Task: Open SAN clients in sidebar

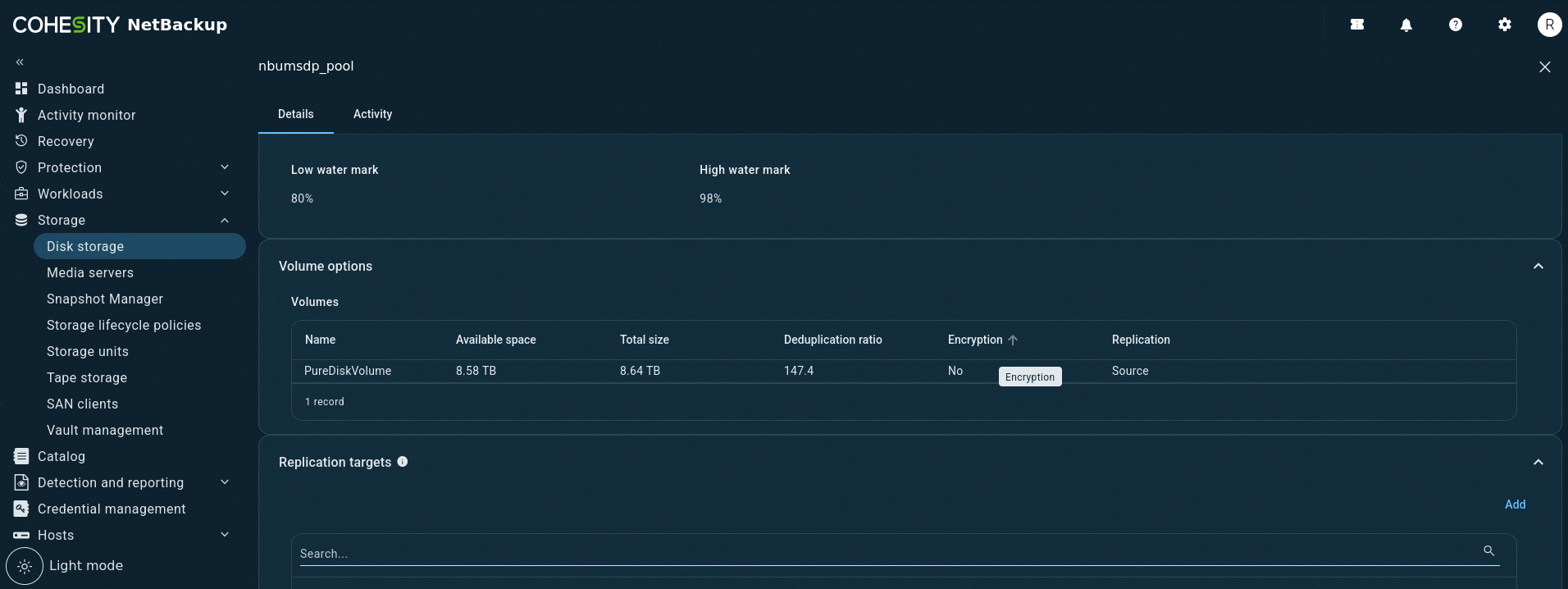Action: coord(83,404)
